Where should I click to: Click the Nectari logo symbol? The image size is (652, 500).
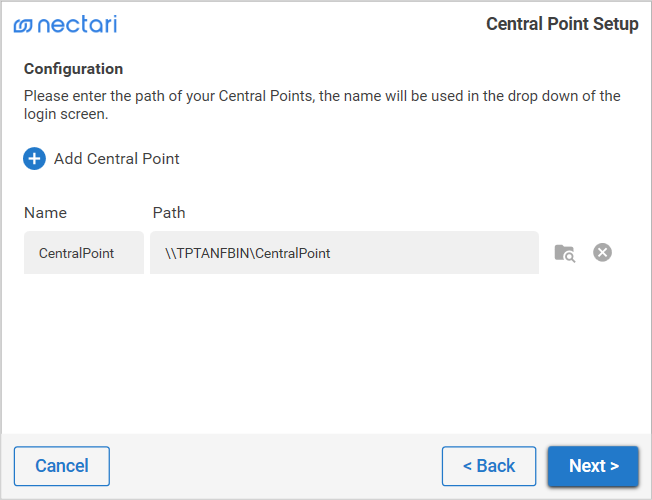pyautogui.click(x=23, y=25)
